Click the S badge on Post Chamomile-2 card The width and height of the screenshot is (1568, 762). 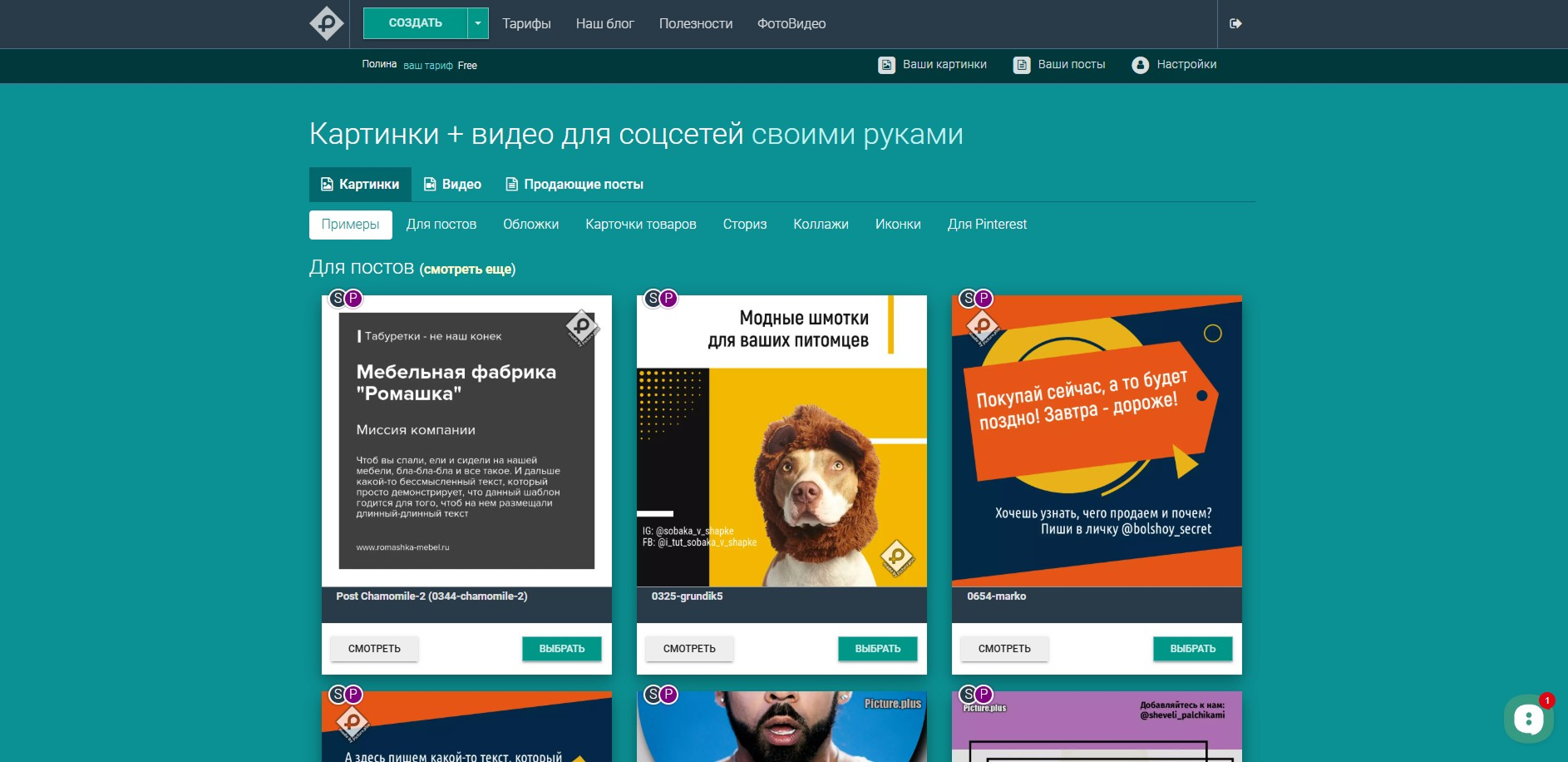[x=338, y=298]
